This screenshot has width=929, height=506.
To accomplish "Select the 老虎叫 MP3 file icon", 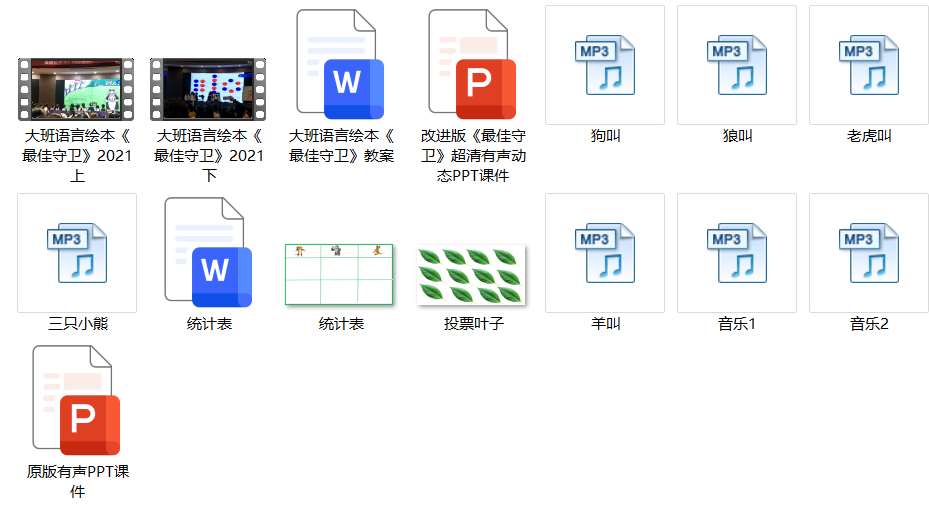I will (x=869, y=65).
